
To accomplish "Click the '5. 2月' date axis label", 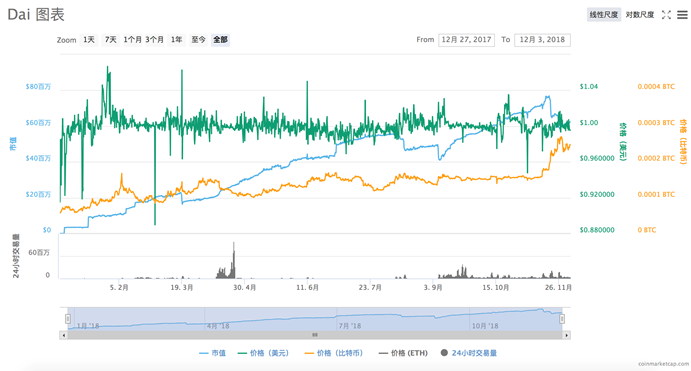I will (x=119, y=288).
